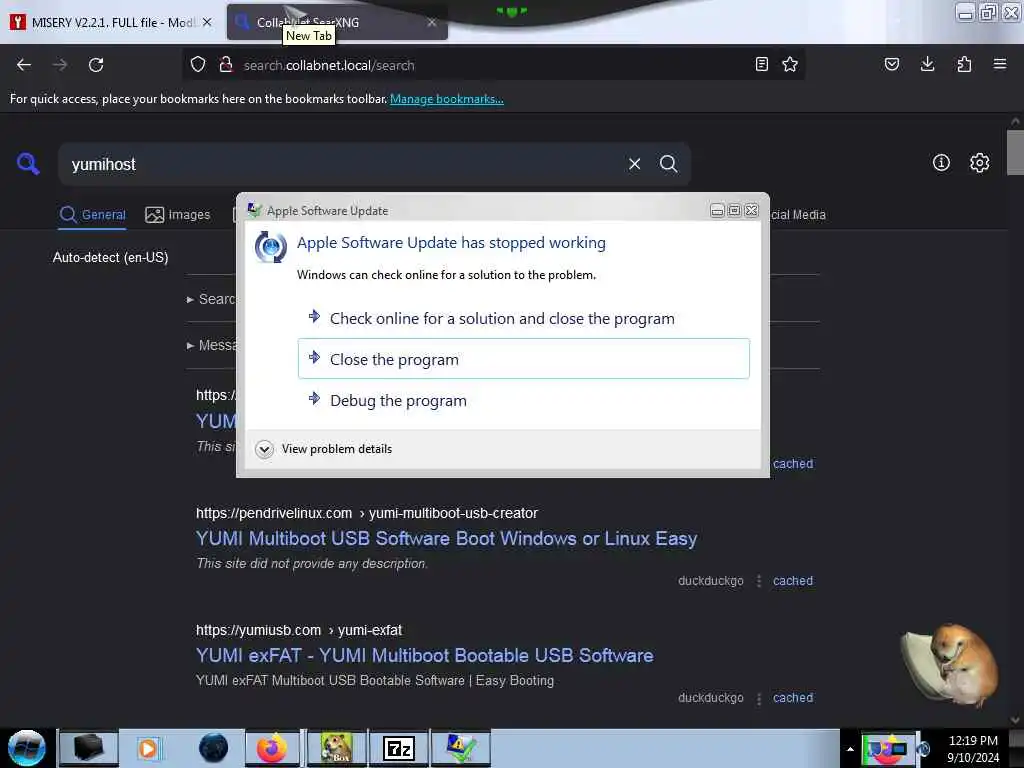Open Firefox hamburger application menu
The image size is (1024, 768).
[x=1000, y=64]
